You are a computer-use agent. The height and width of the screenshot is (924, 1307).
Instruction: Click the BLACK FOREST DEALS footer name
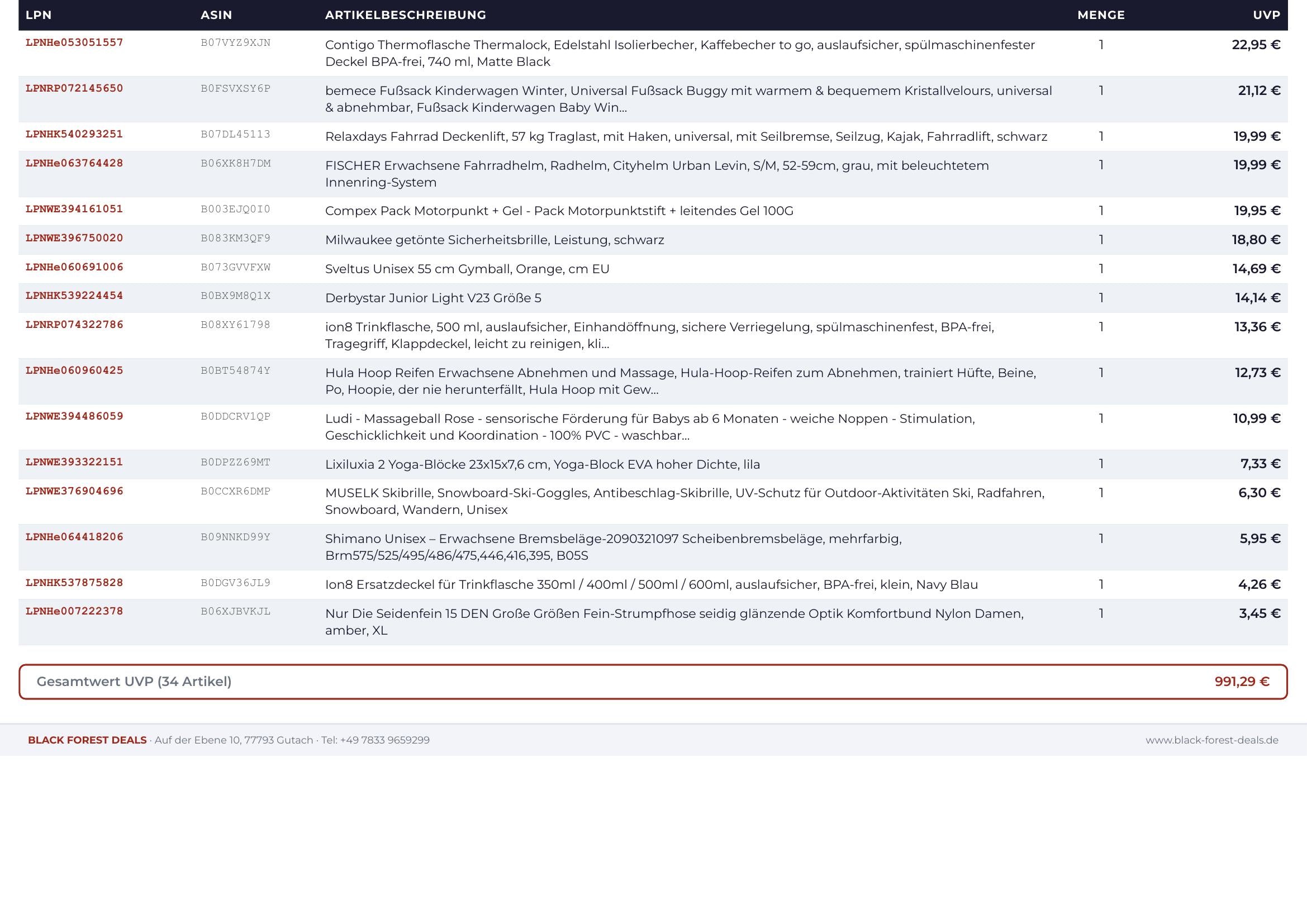click(87, 740)
